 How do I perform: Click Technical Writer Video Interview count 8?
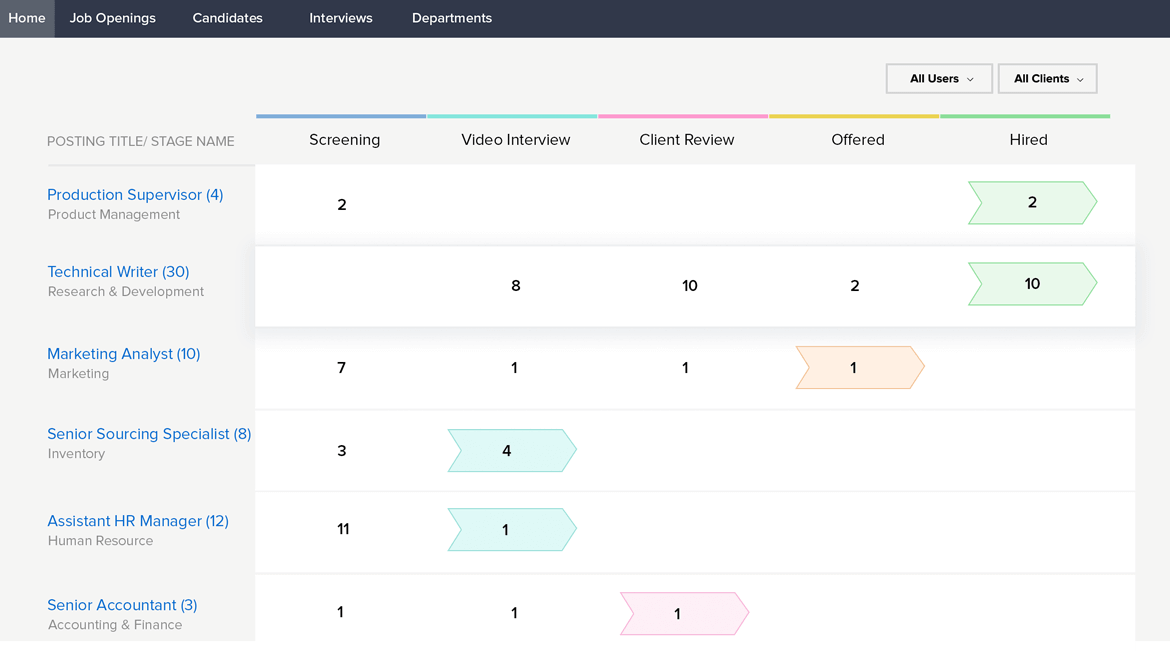(x=516, y=285)
